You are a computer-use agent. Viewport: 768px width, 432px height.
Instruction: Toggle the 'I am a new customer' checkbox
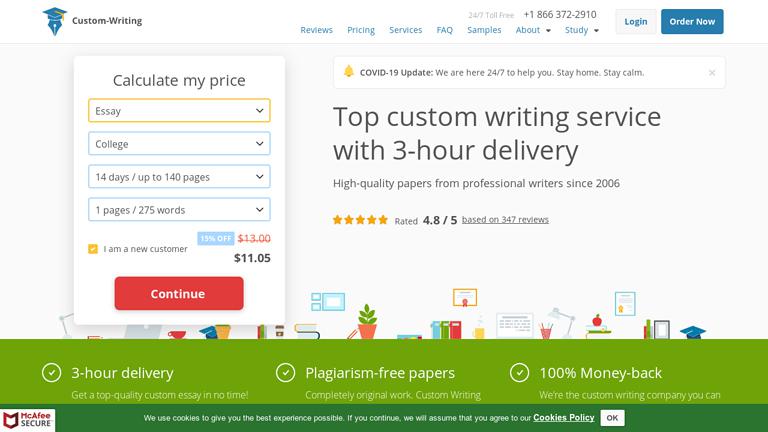coord(93,249)
